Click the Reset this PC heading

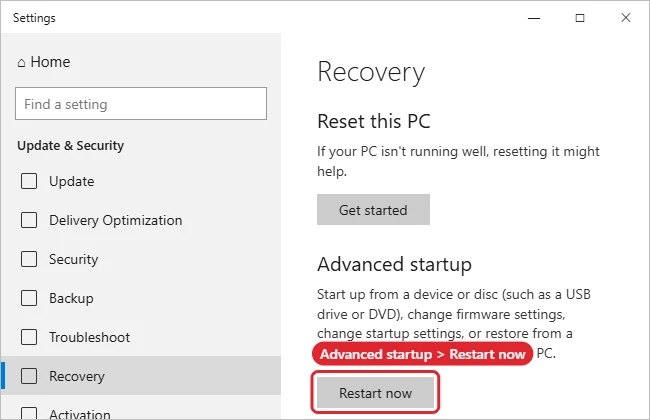coord(374,121)
